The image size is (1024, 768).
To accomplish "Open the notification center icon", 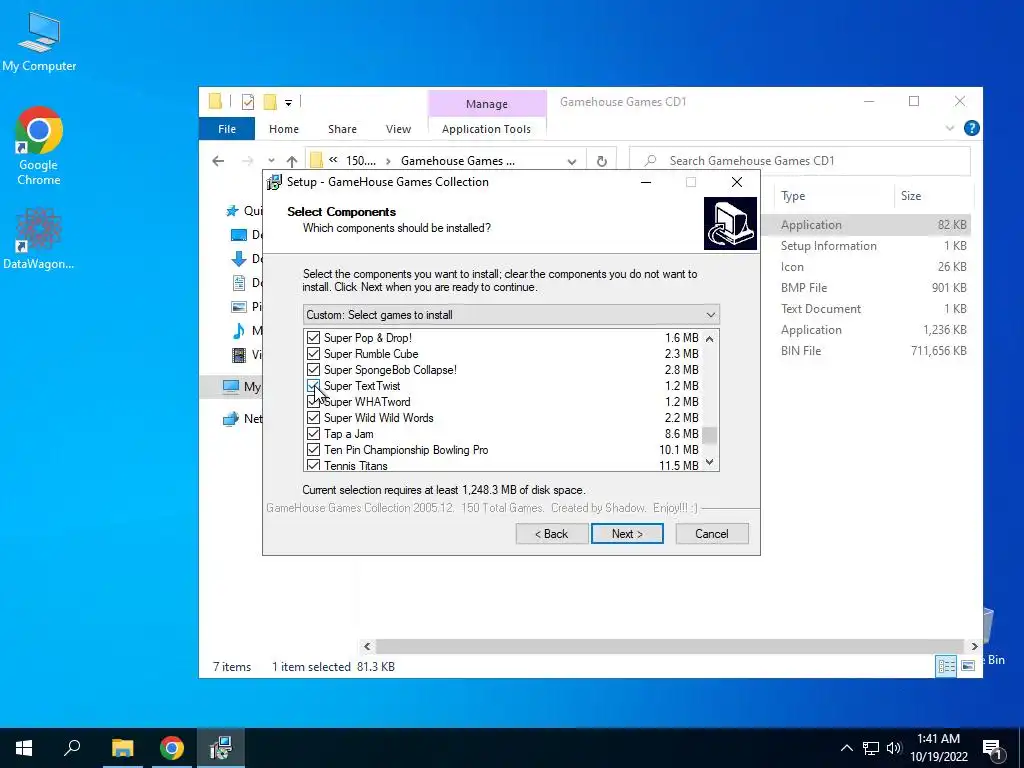I will [x=992, y=748].
